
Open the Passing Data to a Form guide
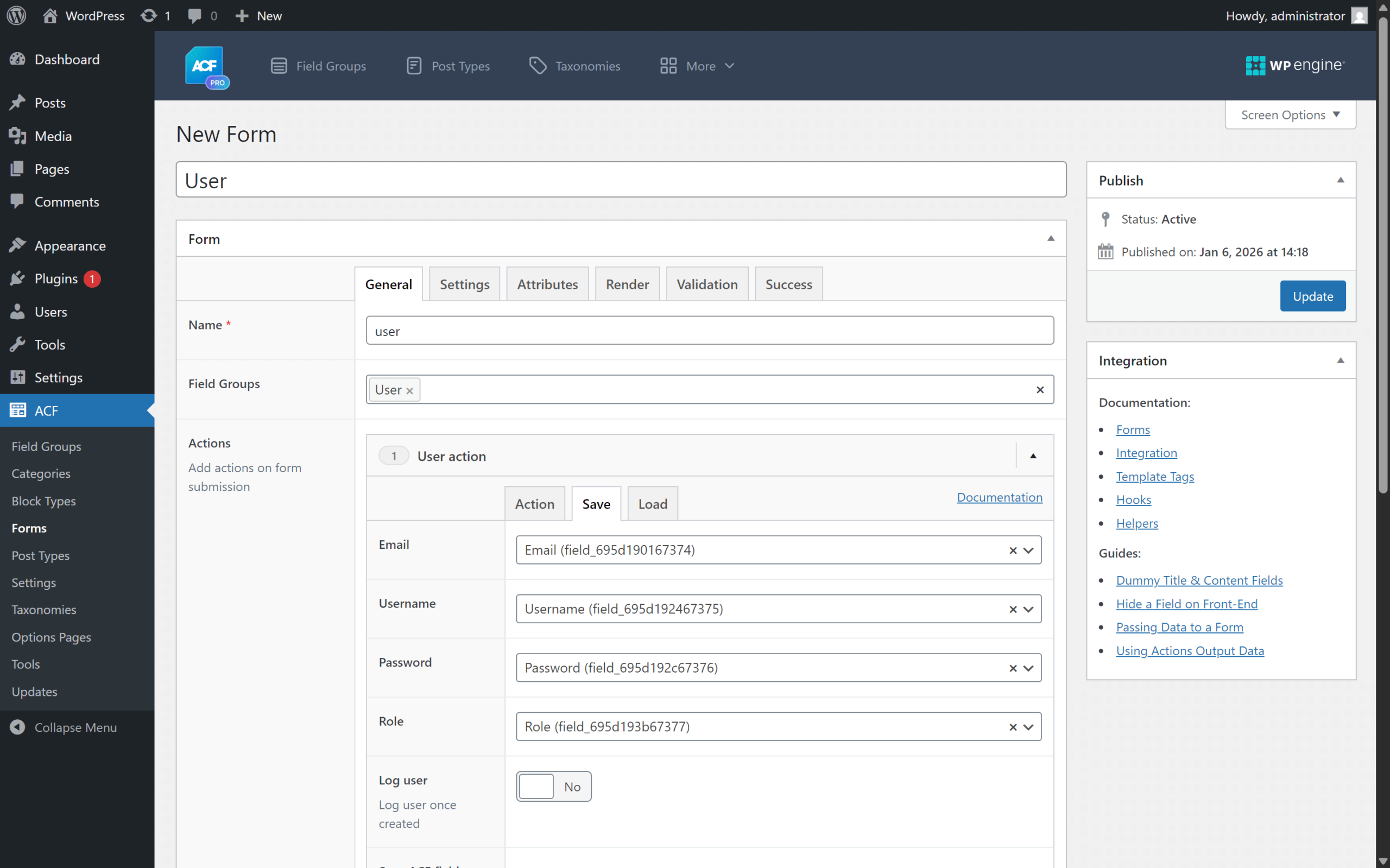tap(1179, 627)
